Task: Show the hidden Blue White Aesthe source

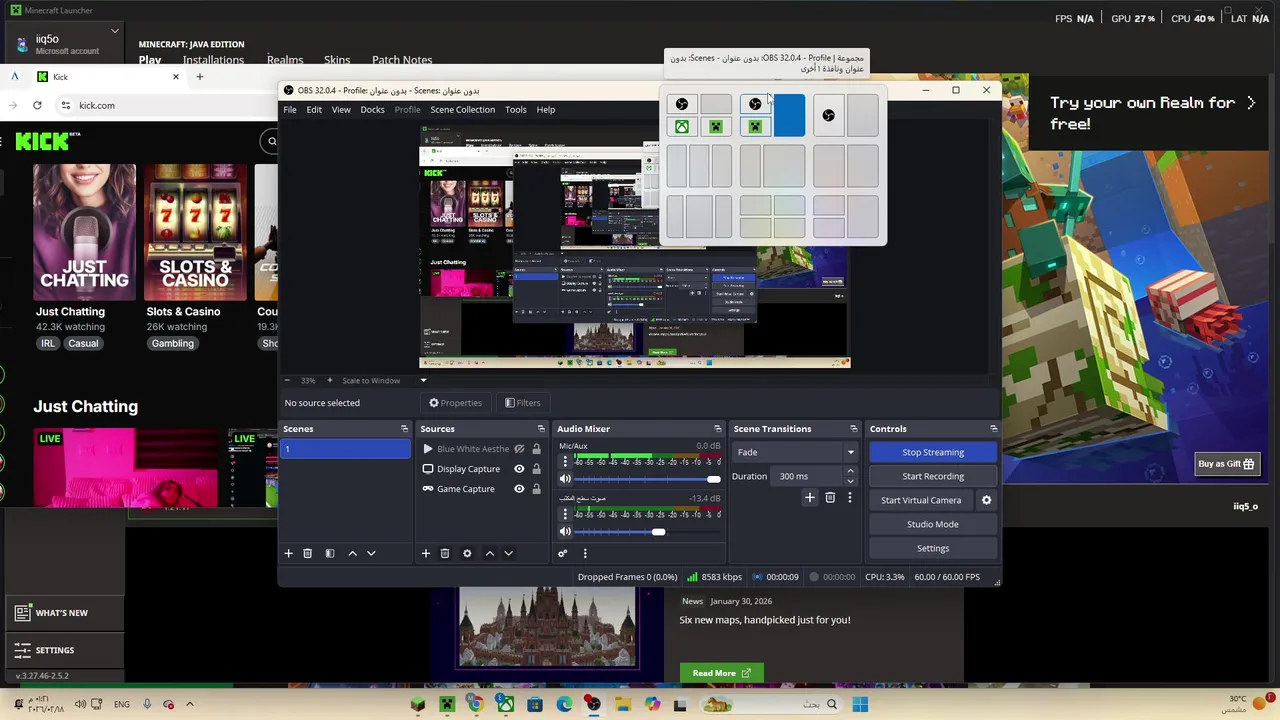Action: (519, 449)
